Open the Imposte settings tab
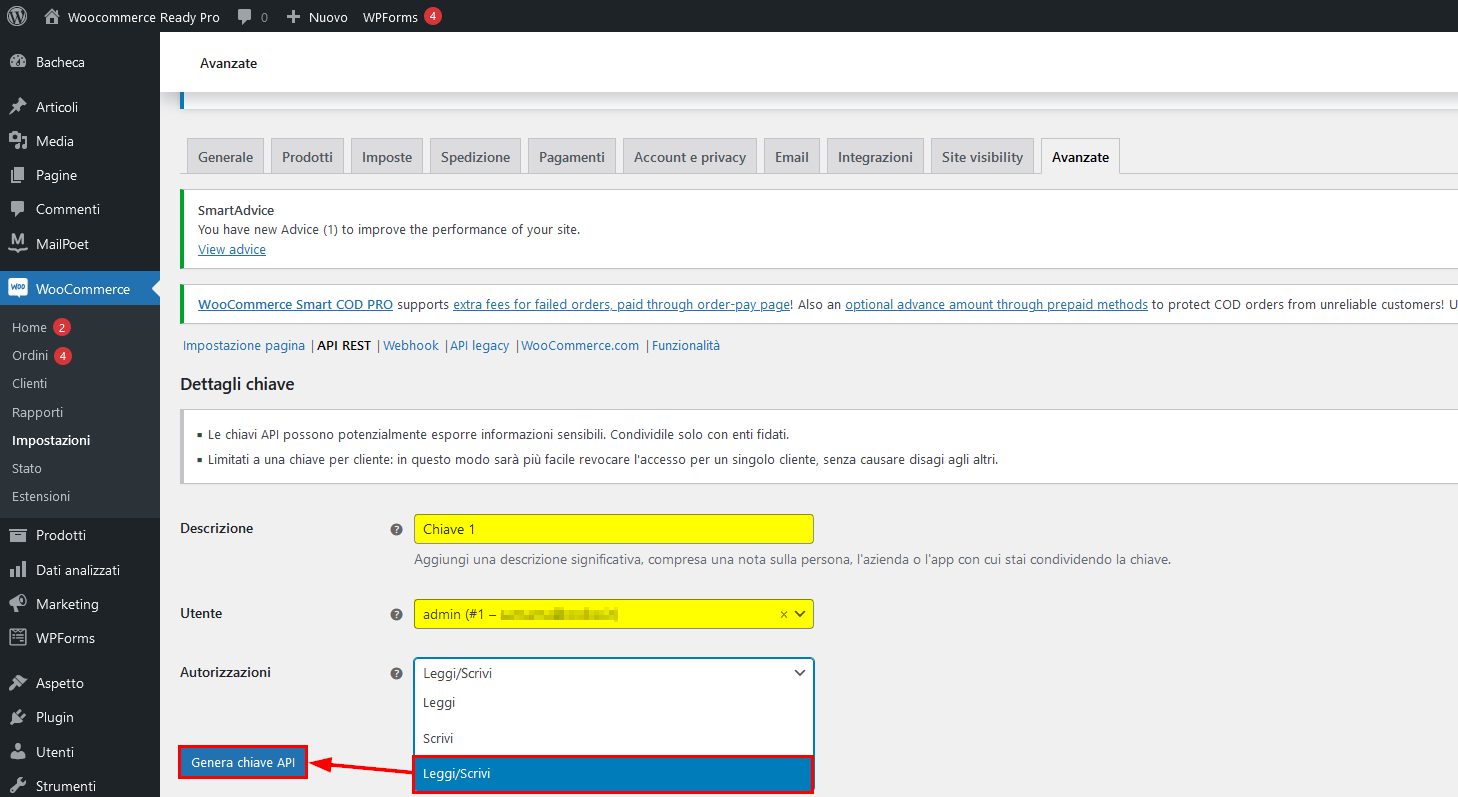The width and height of the screenshot is (1458, 797). pos(387,157)
